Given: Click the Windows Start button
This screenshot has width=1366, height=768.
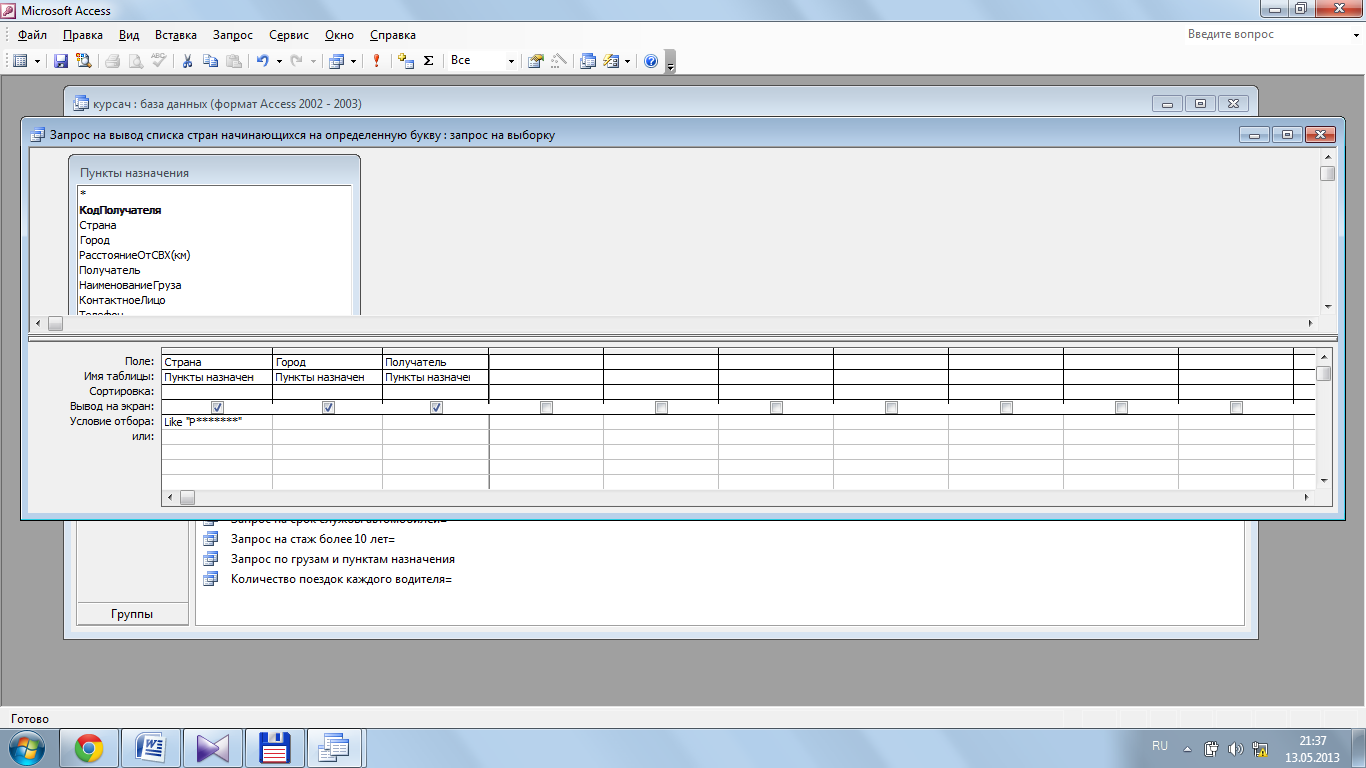Looking at the screenshot, I should coord(27,747).
